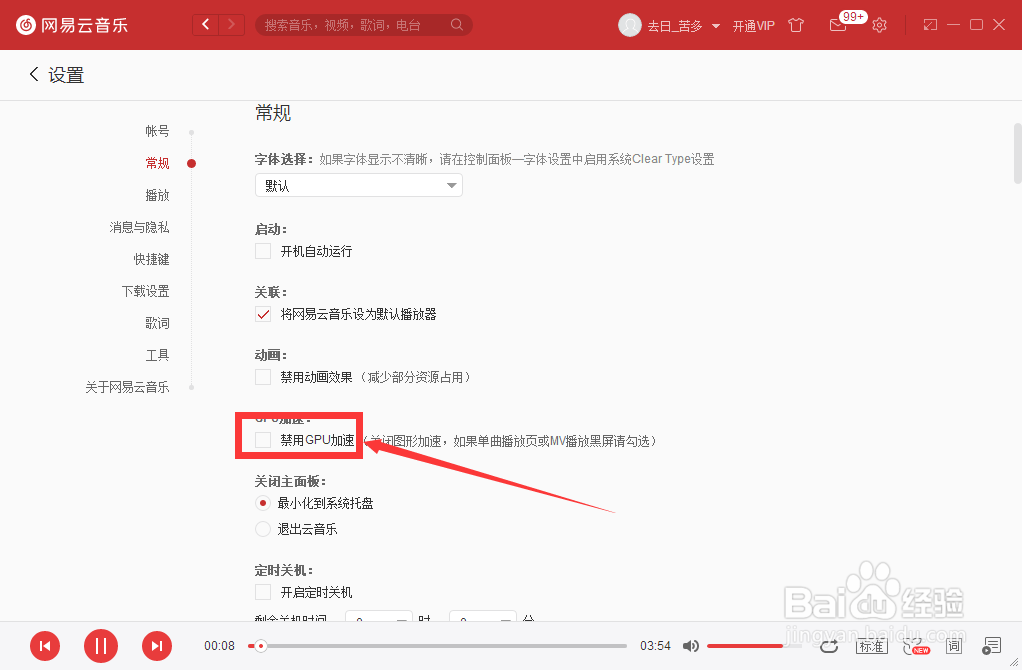
Task: Go to 快捷键 settings section
Action: pyautogui.click(x=151, y=259)
